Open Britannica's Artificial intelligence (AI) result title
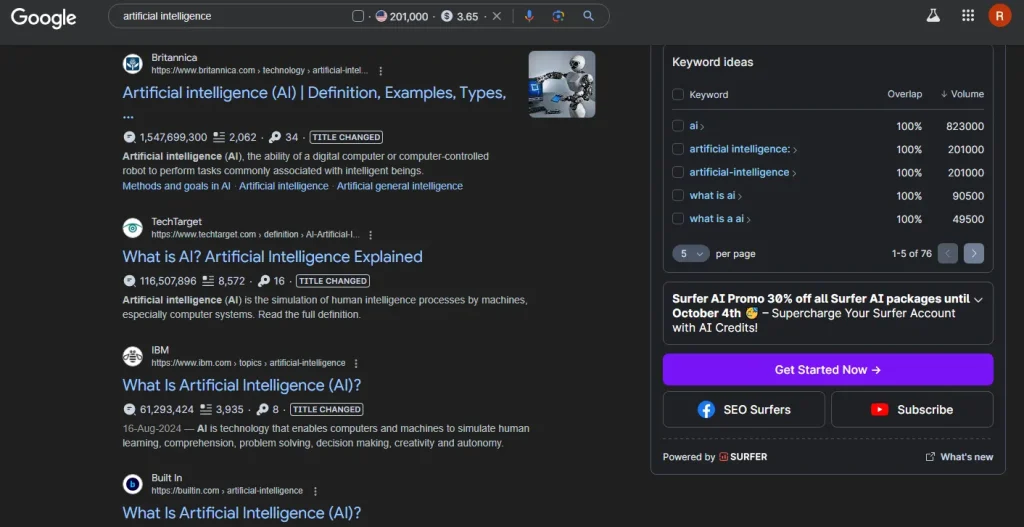Screen dimensions: 1024x527 (314, 93)
